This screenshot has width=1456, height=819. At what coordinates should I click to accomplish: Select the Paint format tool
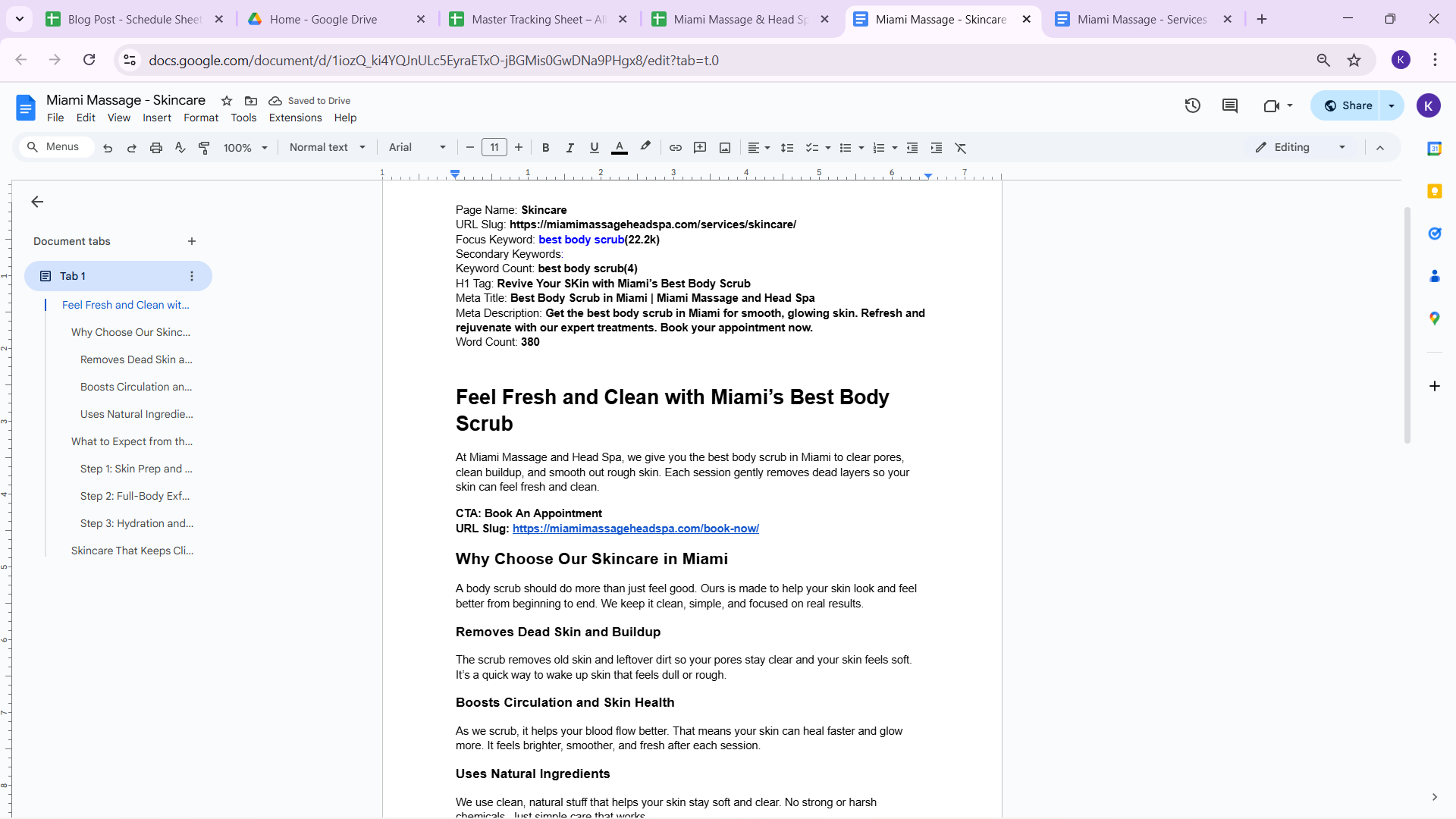[x=204, y=148]
